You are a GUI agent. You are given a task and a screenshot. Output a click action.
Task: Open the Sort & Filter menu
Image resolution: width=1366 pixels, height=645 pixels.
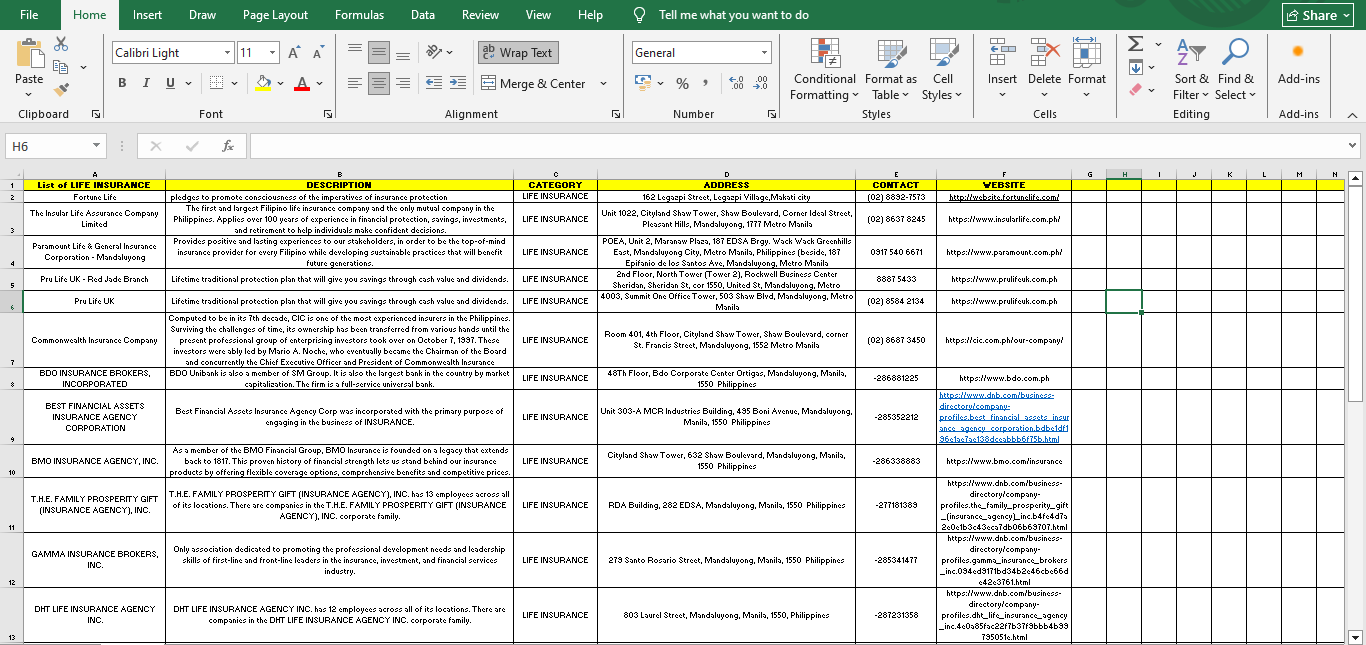click(x=1191, y=68)
